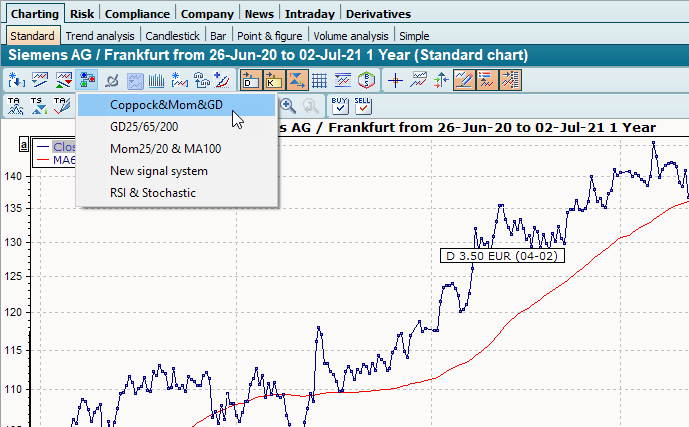Screen dimensions: 689x427
Task: Toggle the K marker display button
Action: [274, 80]
